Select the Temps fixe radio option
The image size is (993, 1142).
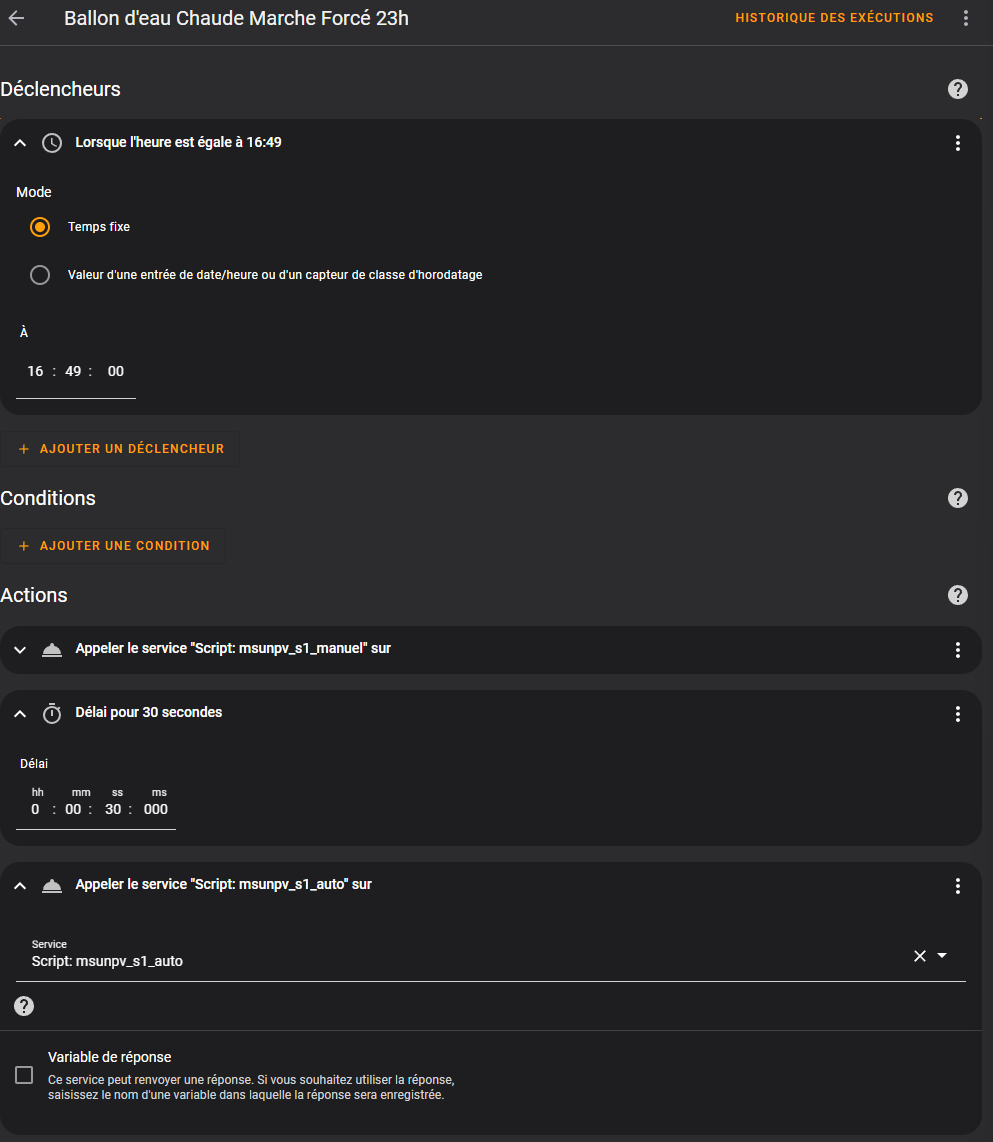tap(40, 227)
